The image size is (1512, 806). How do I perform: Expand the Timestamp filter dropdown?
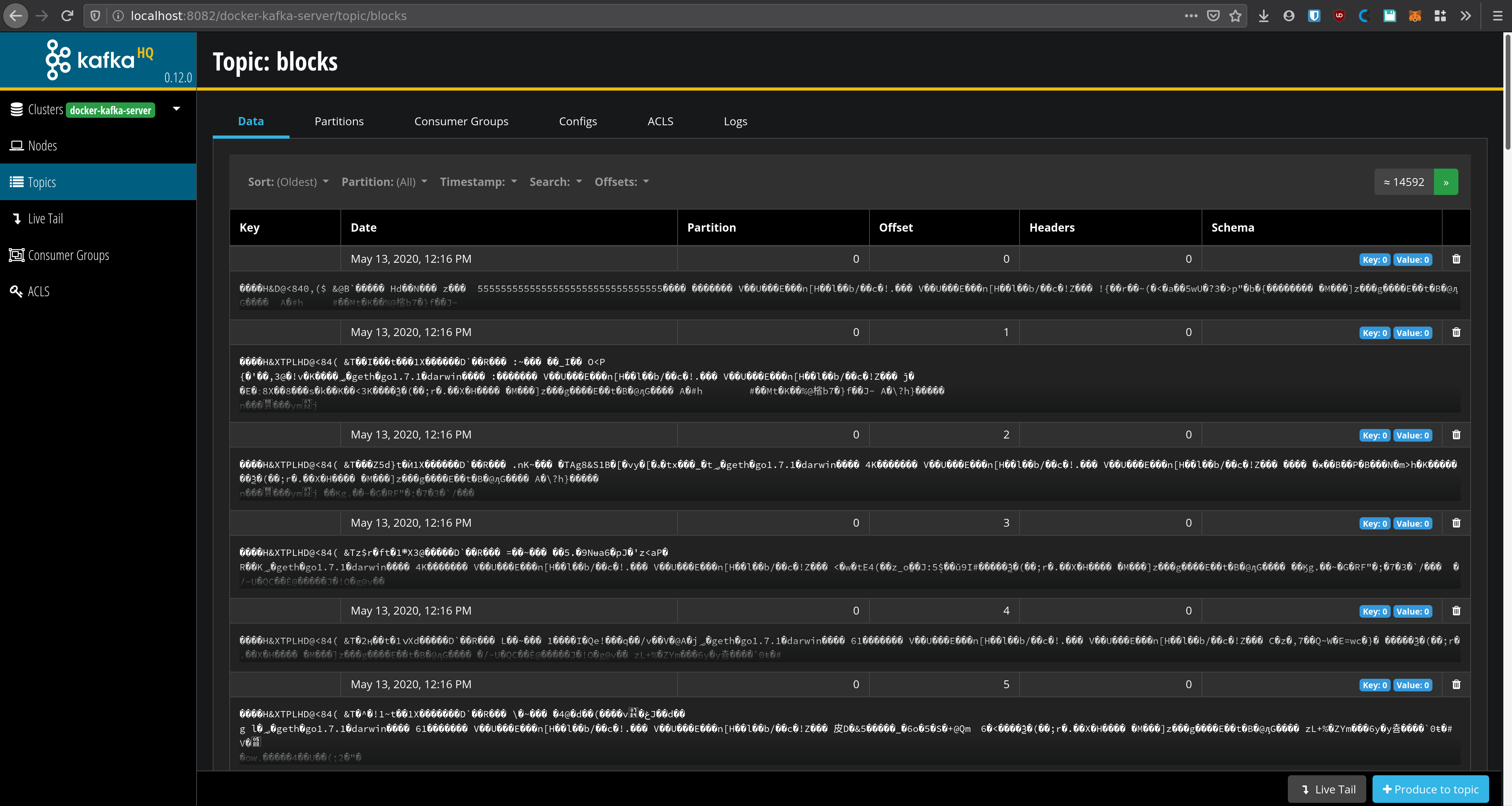point(478,182)
